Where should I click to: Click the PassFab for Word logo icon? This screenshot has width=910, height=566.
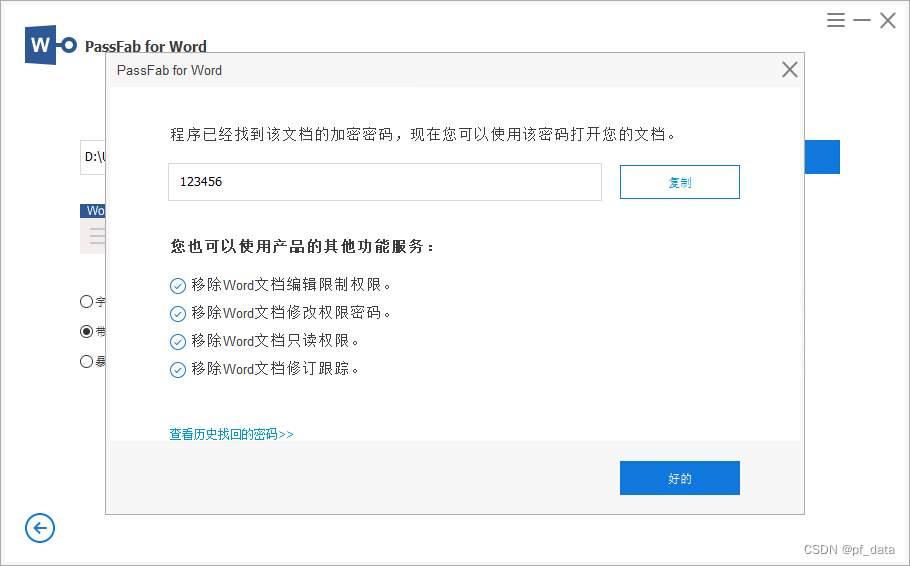click(50, 45)
